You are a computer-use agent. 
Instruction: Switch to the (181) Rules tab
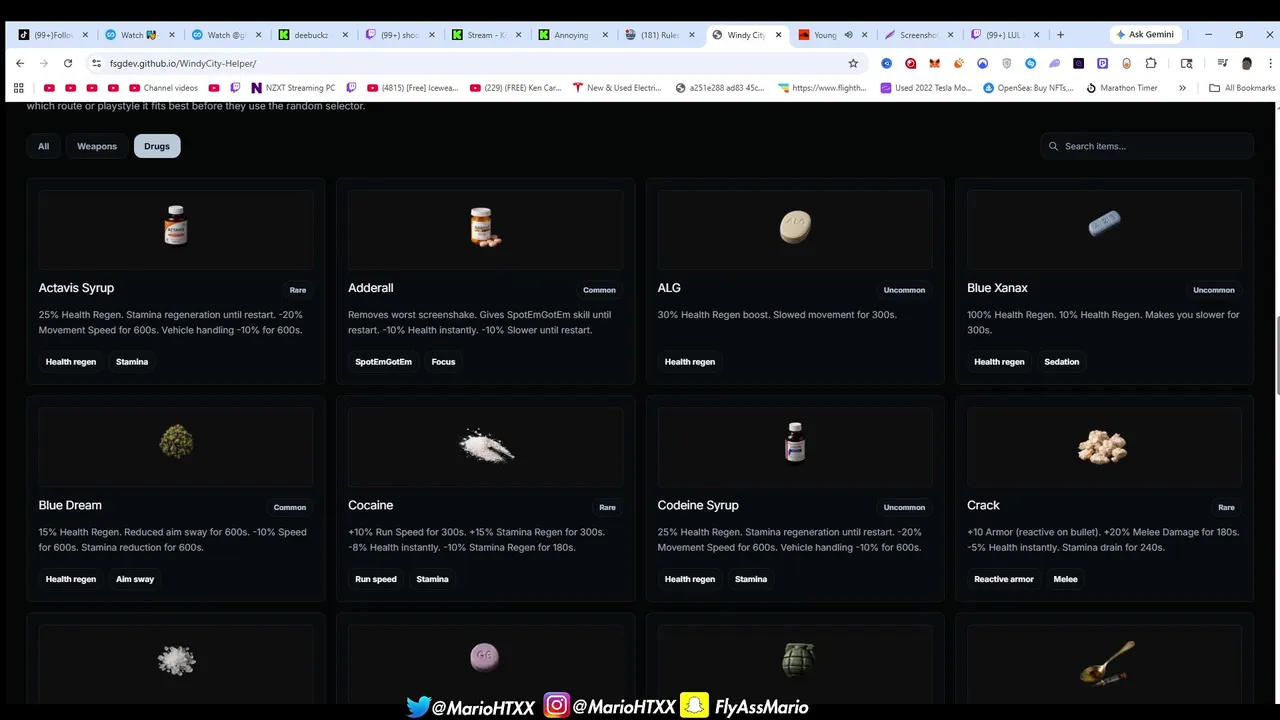point(659,35)
